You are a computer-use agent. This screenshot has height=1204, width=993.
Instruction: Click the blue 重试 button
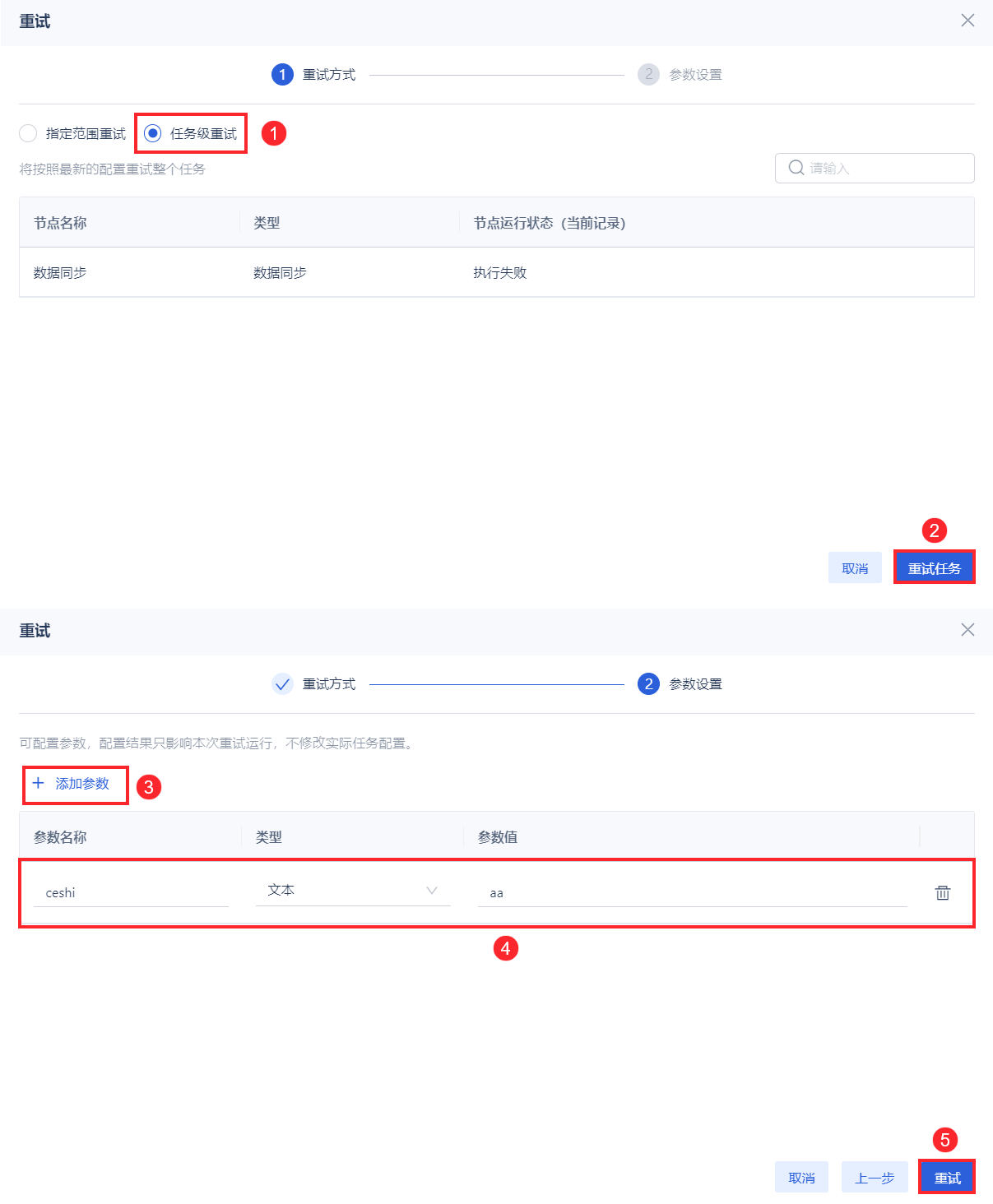[x=947, y=1178]
